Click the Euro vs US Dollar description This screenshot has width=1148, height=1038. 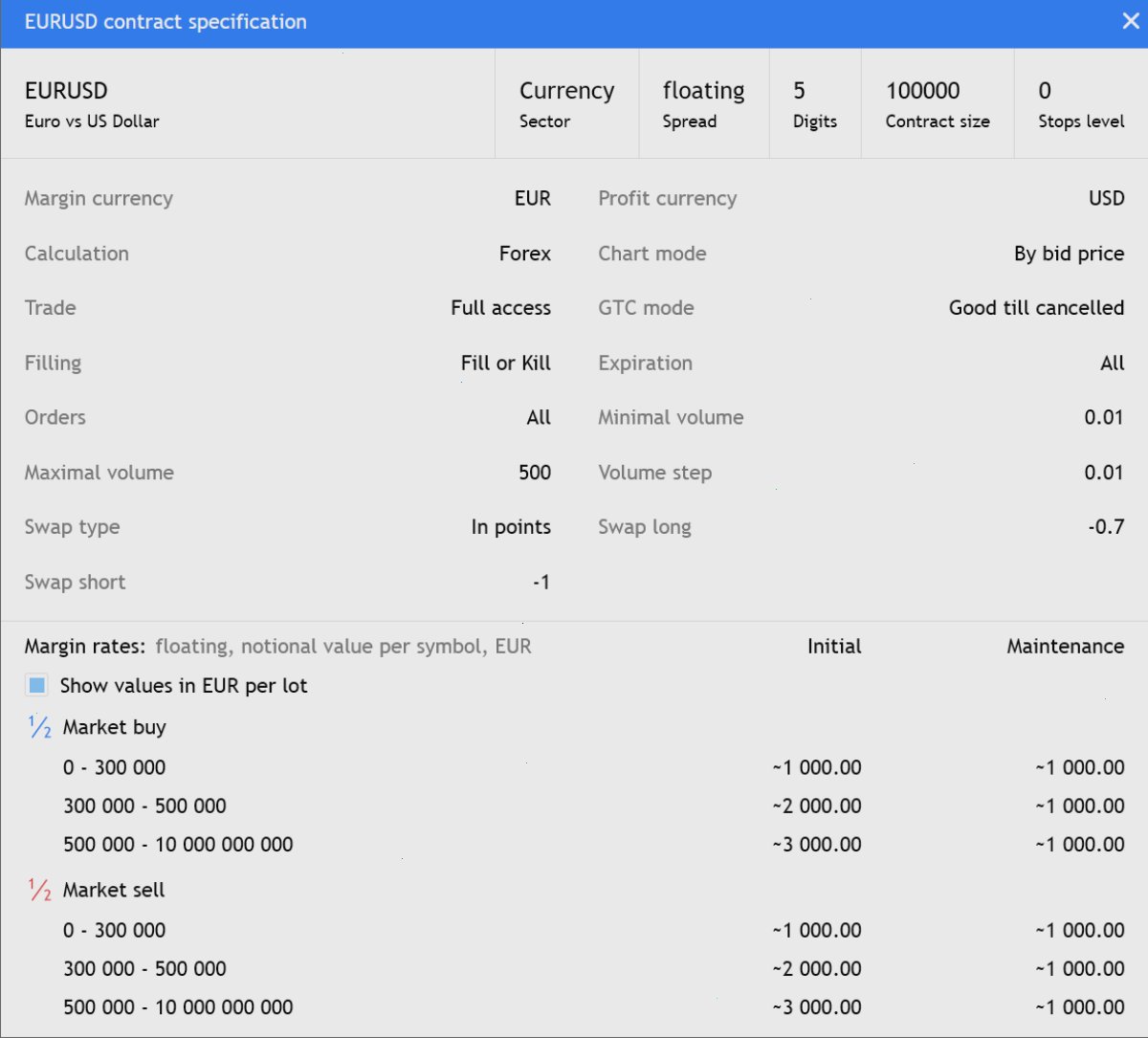(x=92, y=121)
